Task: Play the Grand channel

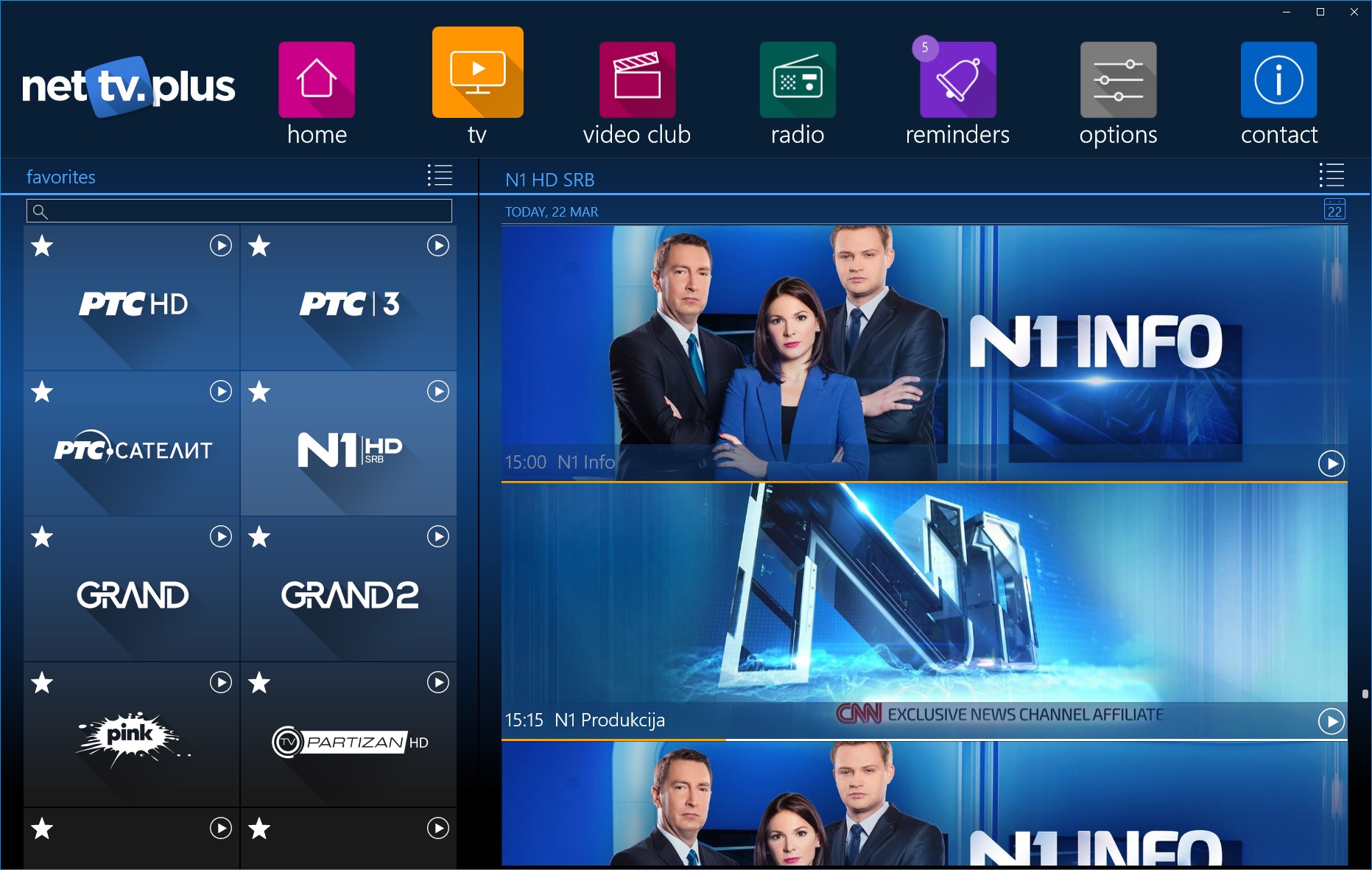Action: tap(221, 536)
